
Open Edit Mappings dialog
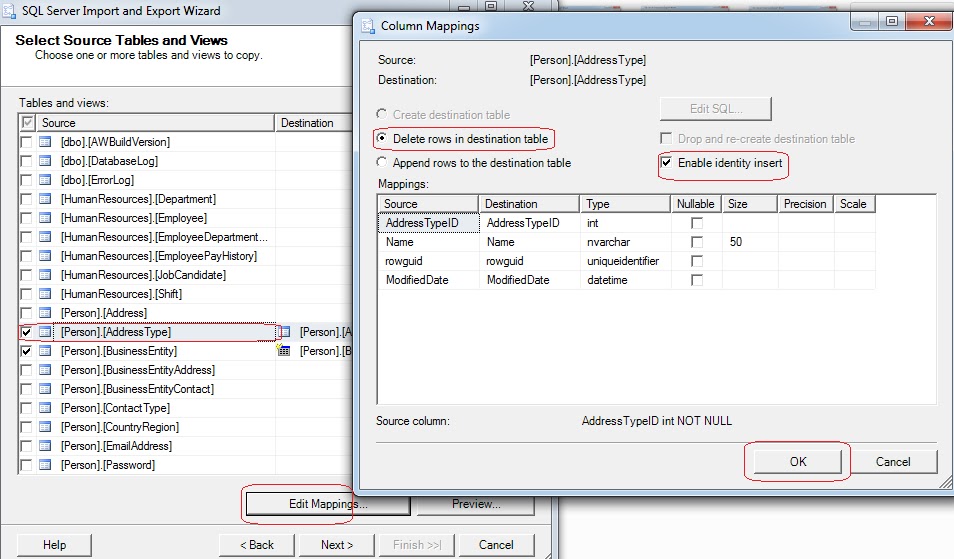(x=328, y=504)
